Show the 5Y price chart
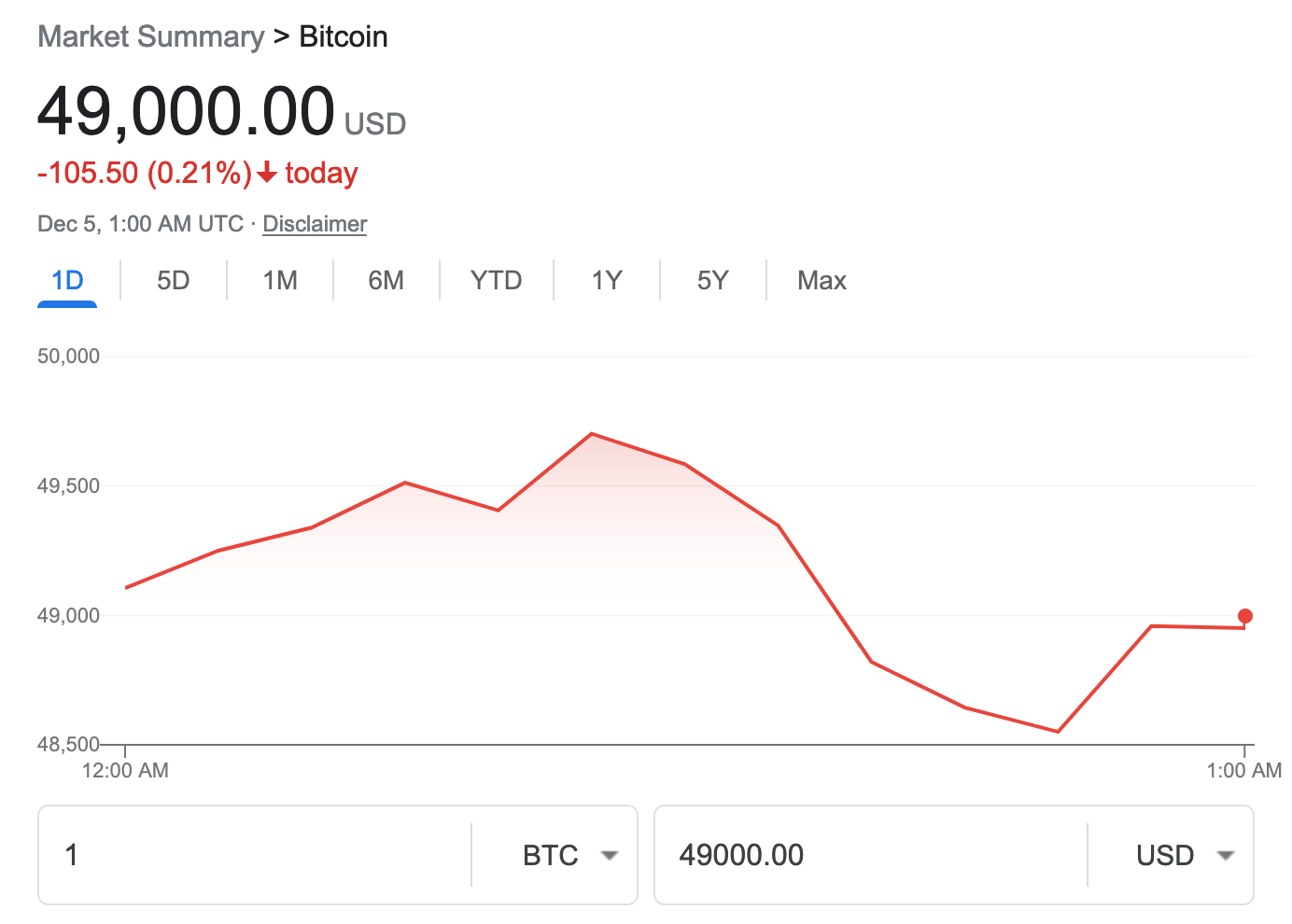 coord(712,281)
